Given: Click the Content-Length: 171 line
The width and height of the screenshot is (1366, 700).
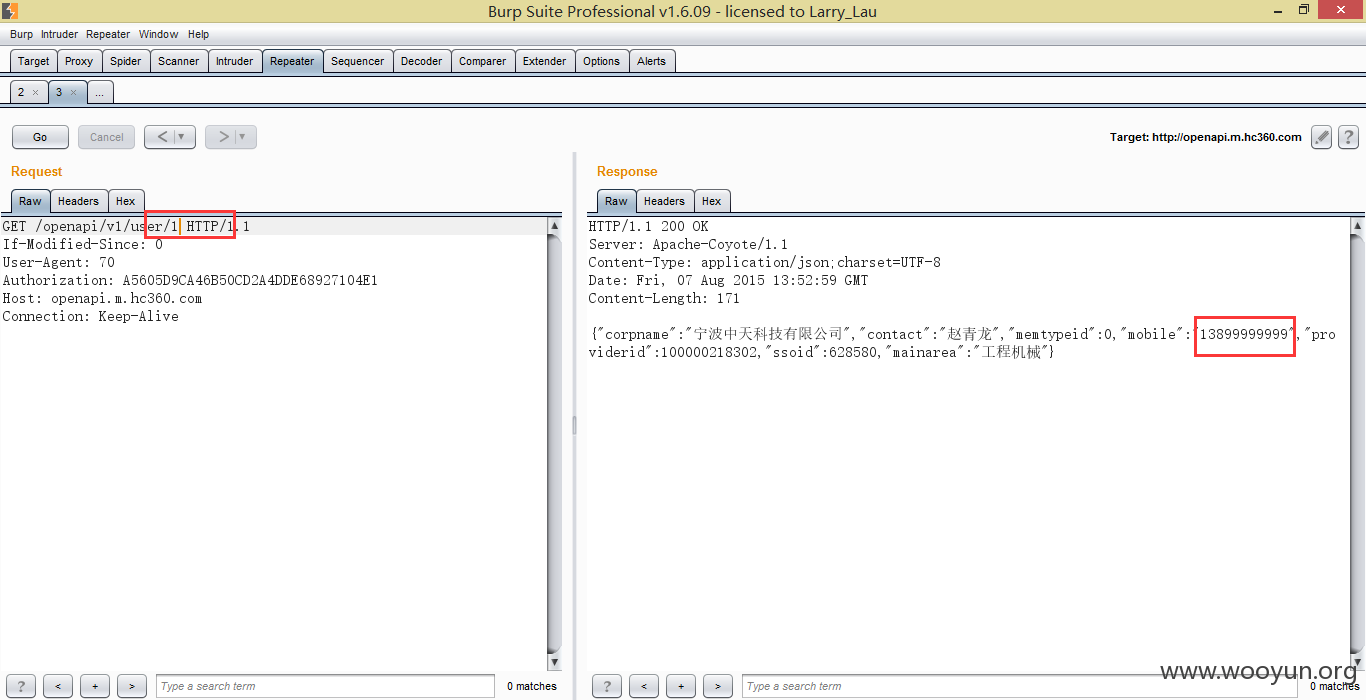Looking at the screenshot, I should [x=664, y=298].
